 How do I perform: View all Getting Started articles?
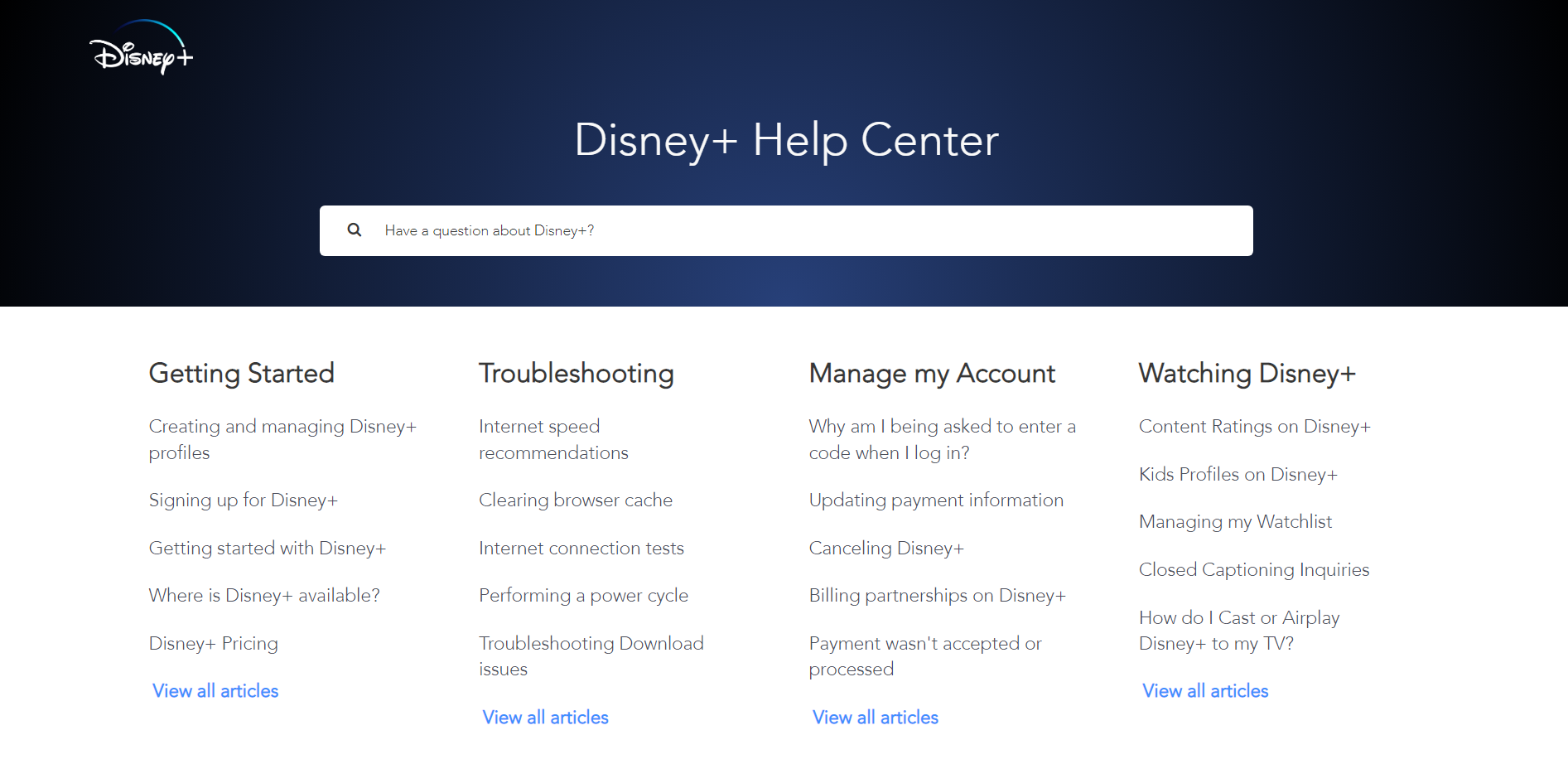(x=215, y=690)
